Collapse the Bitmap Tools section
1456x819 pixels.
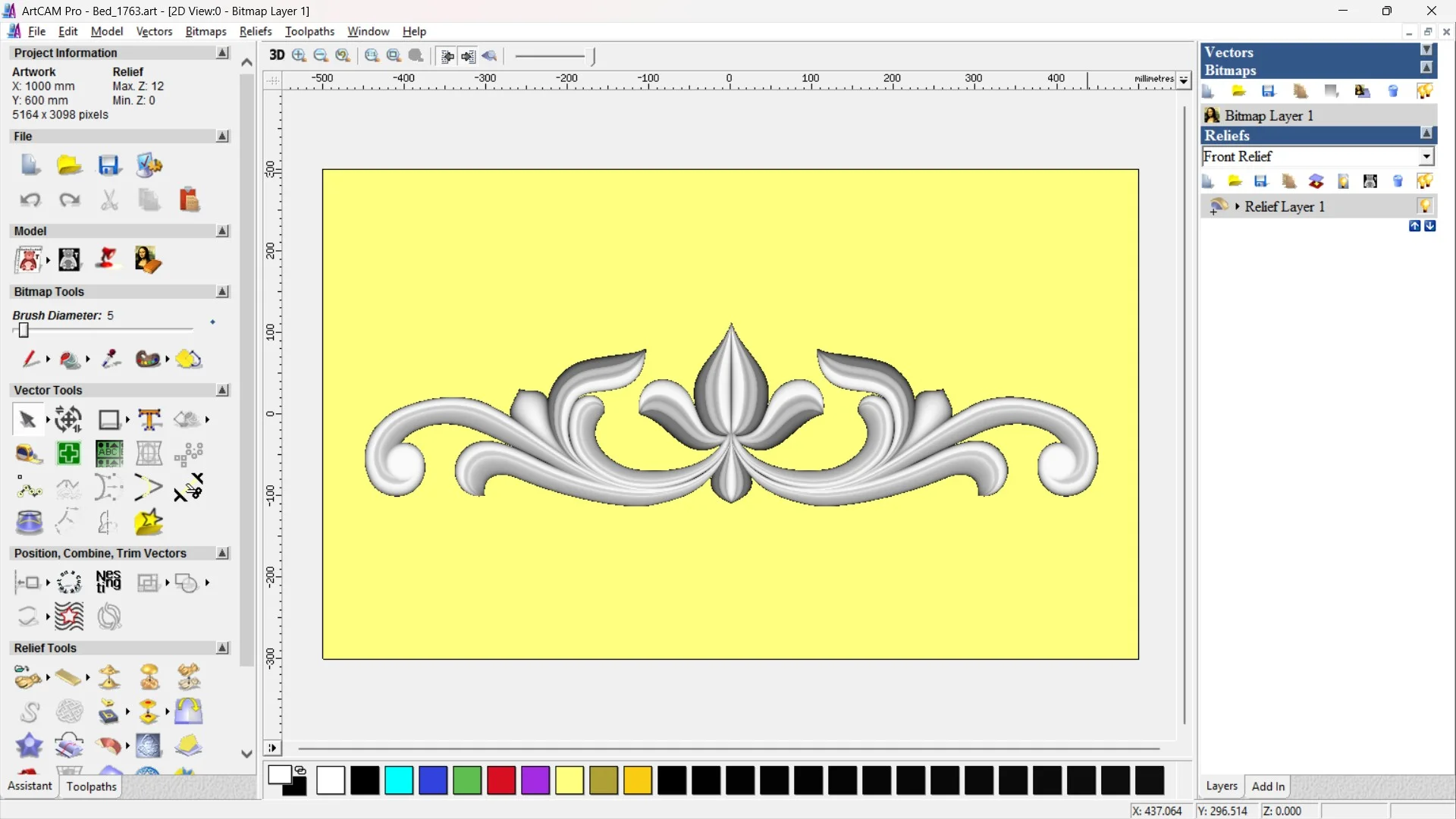click(x=223, y=292)
